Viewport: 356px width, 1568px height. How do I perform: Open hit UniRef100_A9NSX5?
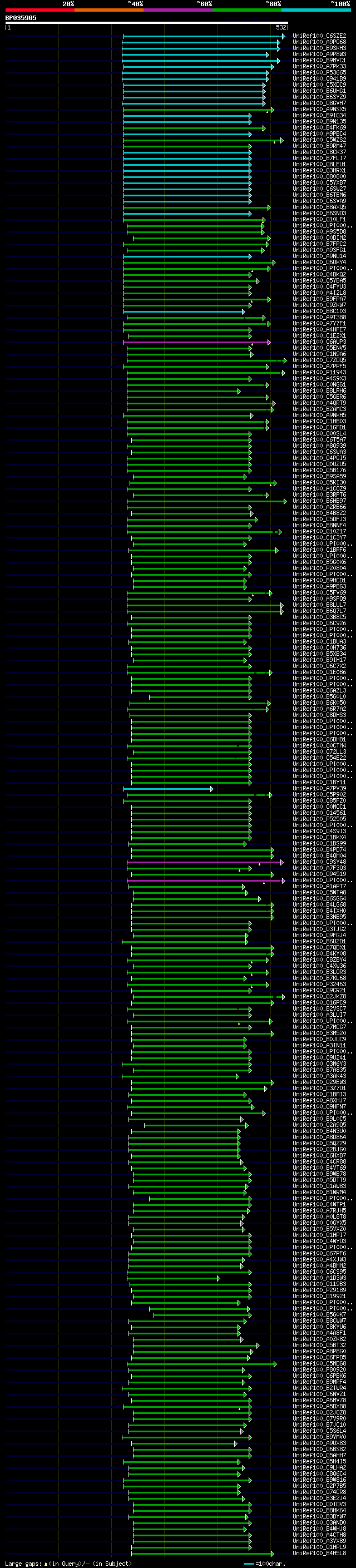(319, 110)
